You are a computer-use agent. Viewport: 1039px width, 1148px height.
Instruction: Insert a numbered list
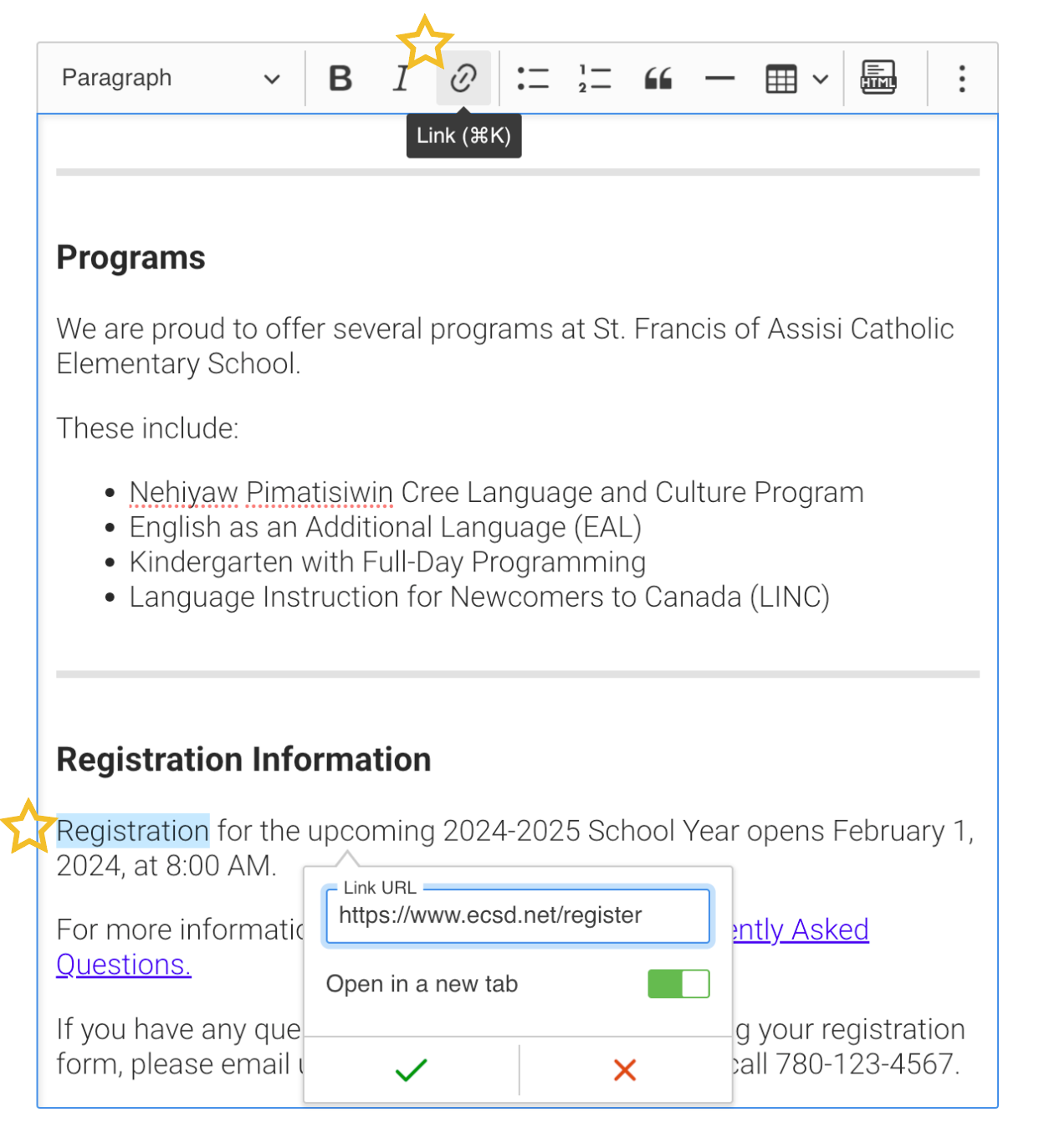pyautogui.click(x=594, y=79)
